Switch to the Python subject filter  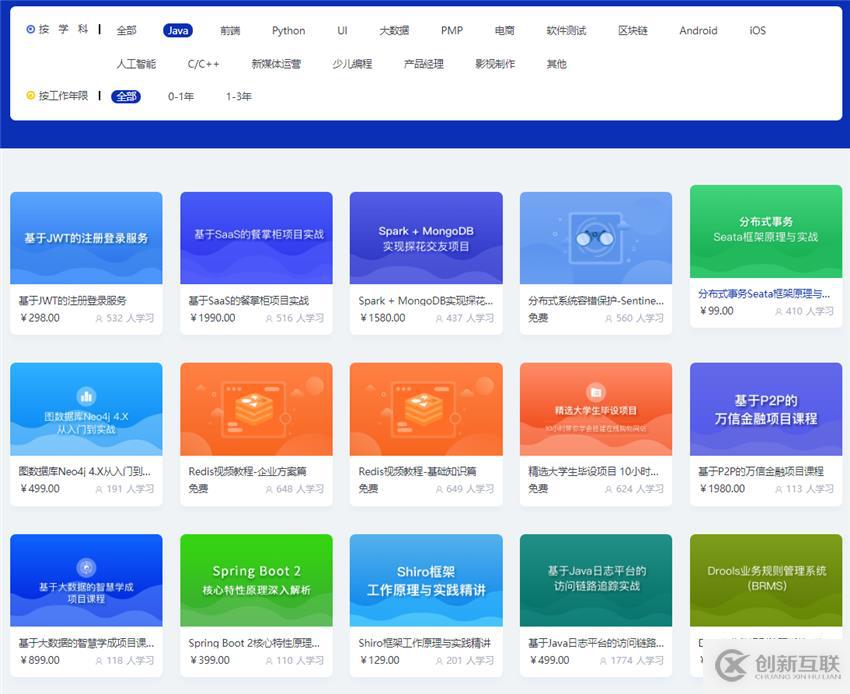289,31
